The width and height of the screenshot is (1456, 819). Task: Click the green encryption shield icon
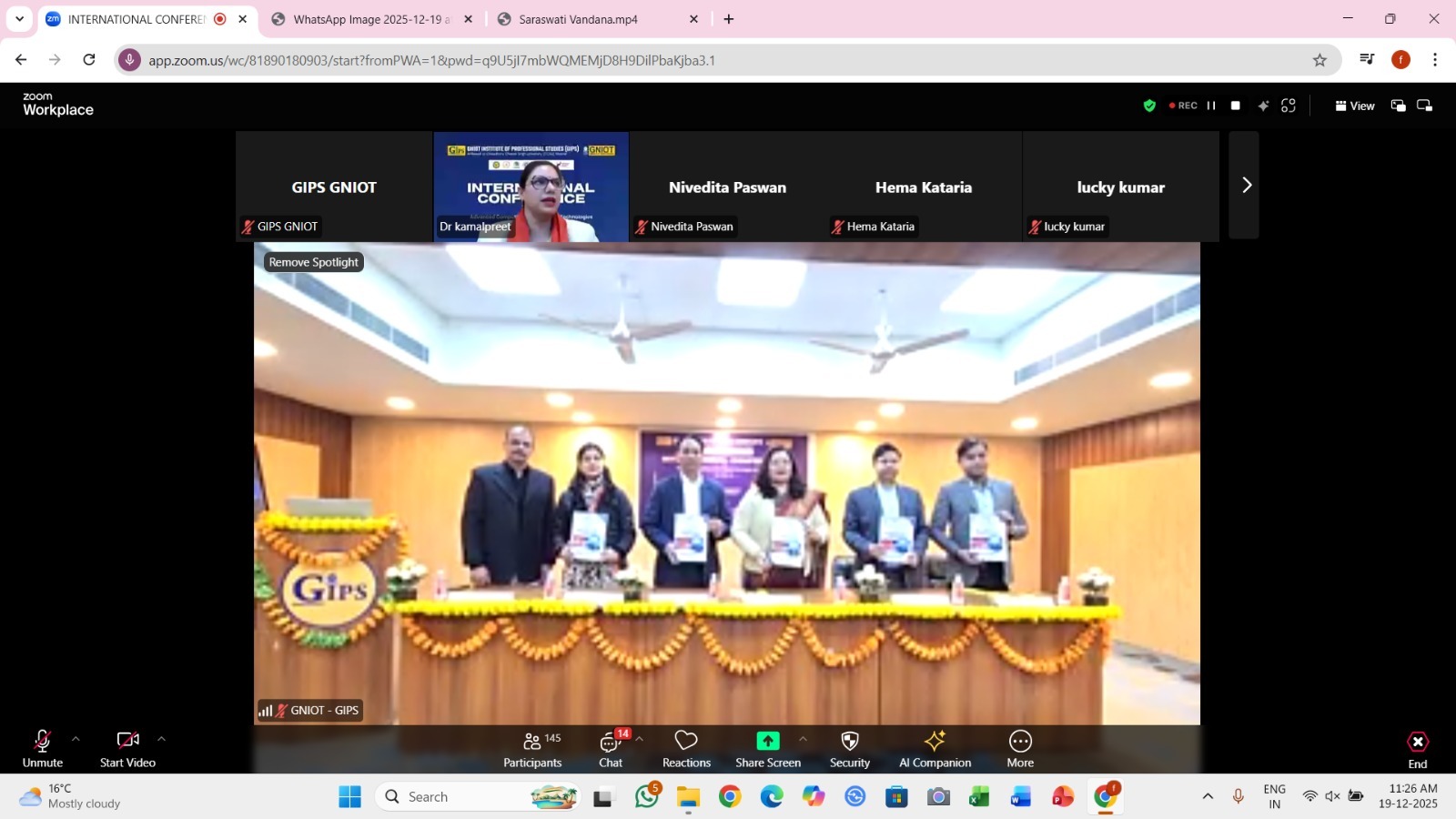coord(1149,106)
